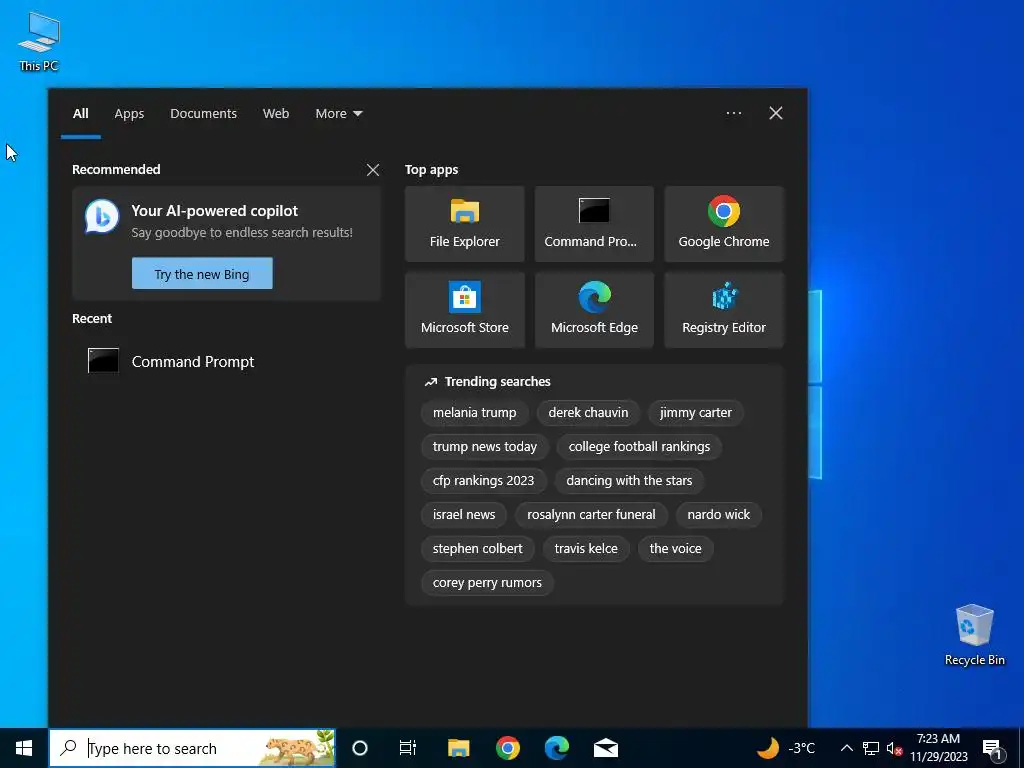Image resolution: width=1024 pixels, height=768 pixels.
Task: Search trending 'israel news'
Action: [x=464, y=515]
